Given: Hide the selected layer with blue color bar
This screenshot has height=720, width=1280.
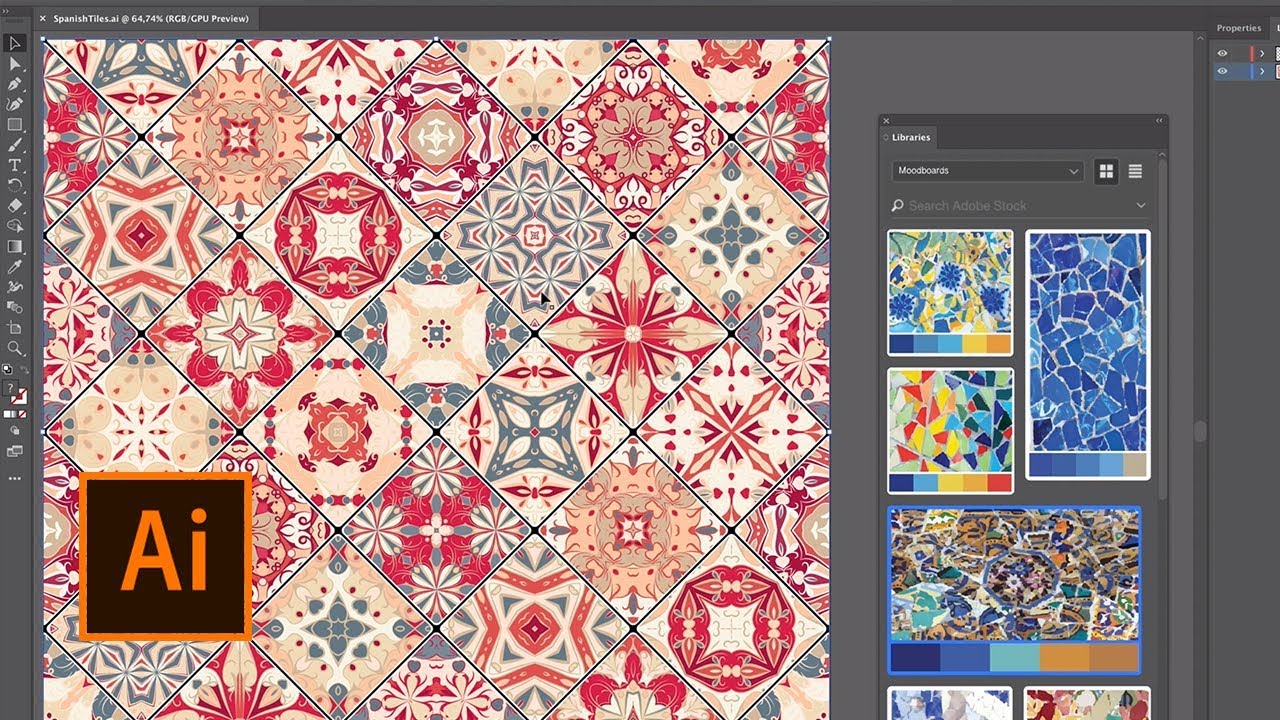Looking at the screenshot, I should pyautogui.click(x=1222, y=71).
